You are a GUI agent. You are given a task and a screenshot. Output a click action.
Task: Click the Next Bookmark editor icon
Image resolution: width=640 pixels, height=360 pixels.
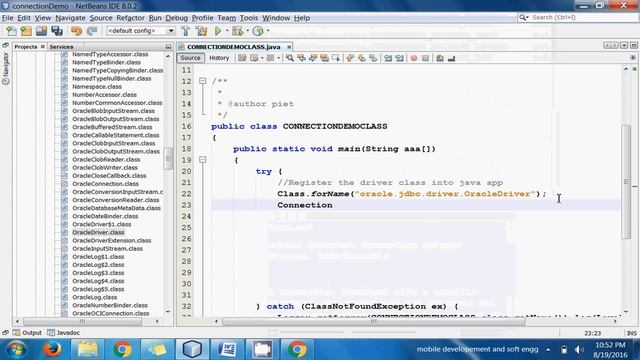(362, 58)
